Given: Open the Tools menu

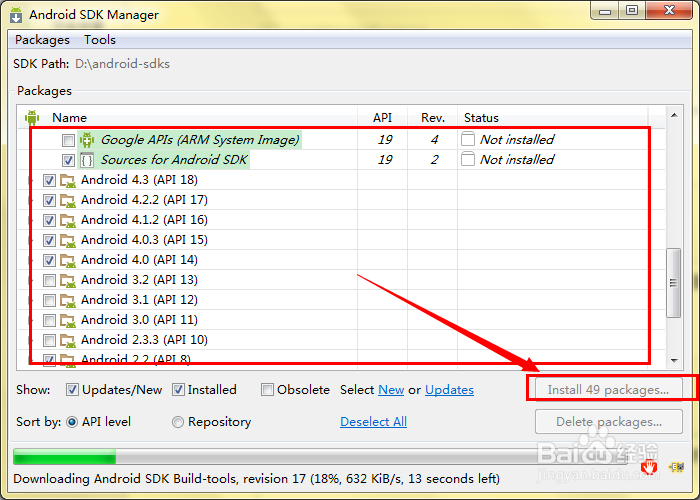Looking at the screenshot, I should [100, 40].
